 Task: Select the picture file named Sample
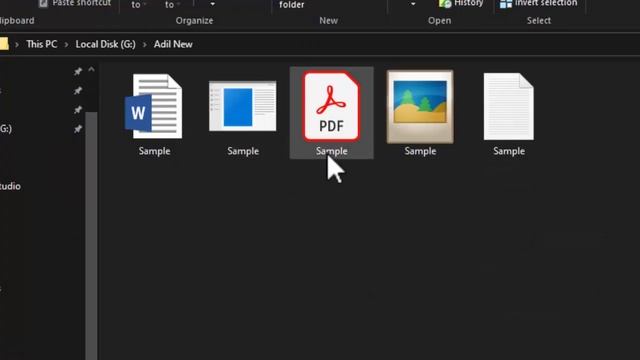click(420, 113)
